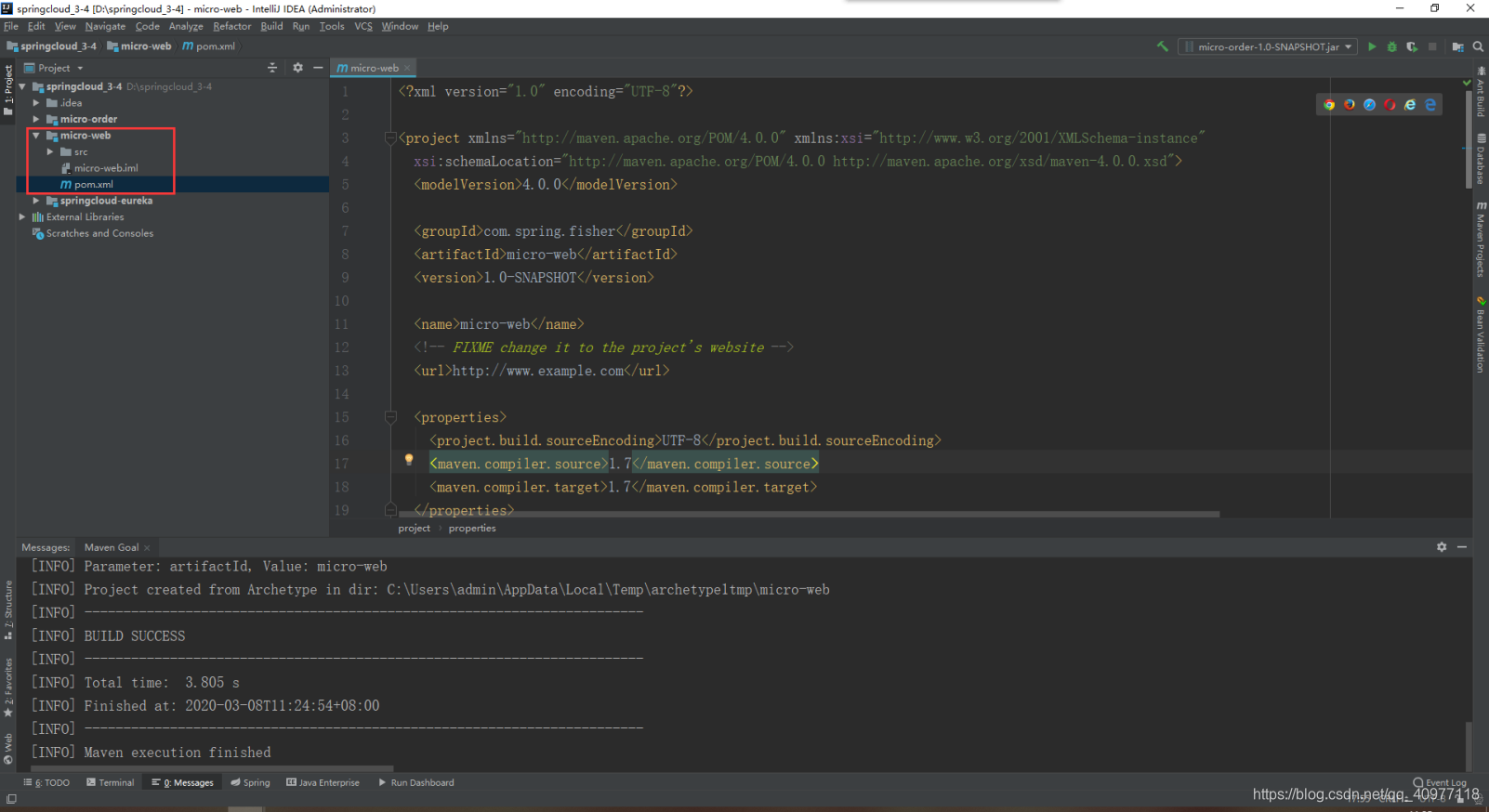The height and width of the screenshot is (812, 1489).
Task: Run with coverage using the shield icon
Action: [x=1412, y=46]
